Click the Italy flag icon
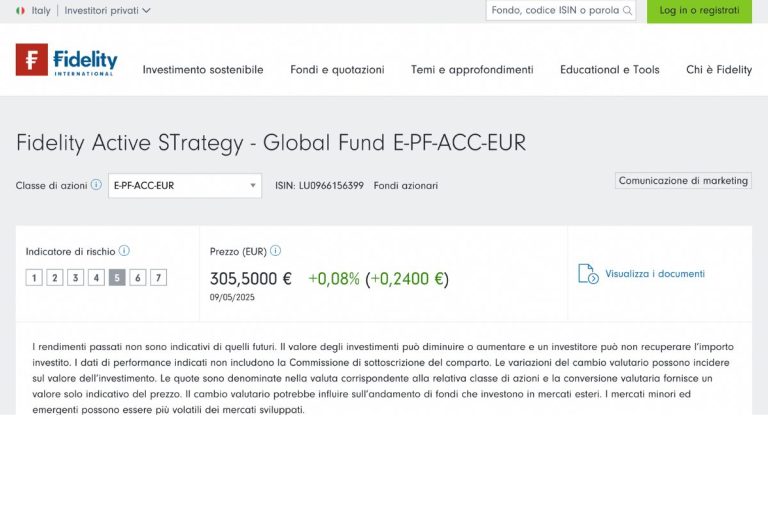This screenshot has width=768, height=512. (x=20, y=11)
